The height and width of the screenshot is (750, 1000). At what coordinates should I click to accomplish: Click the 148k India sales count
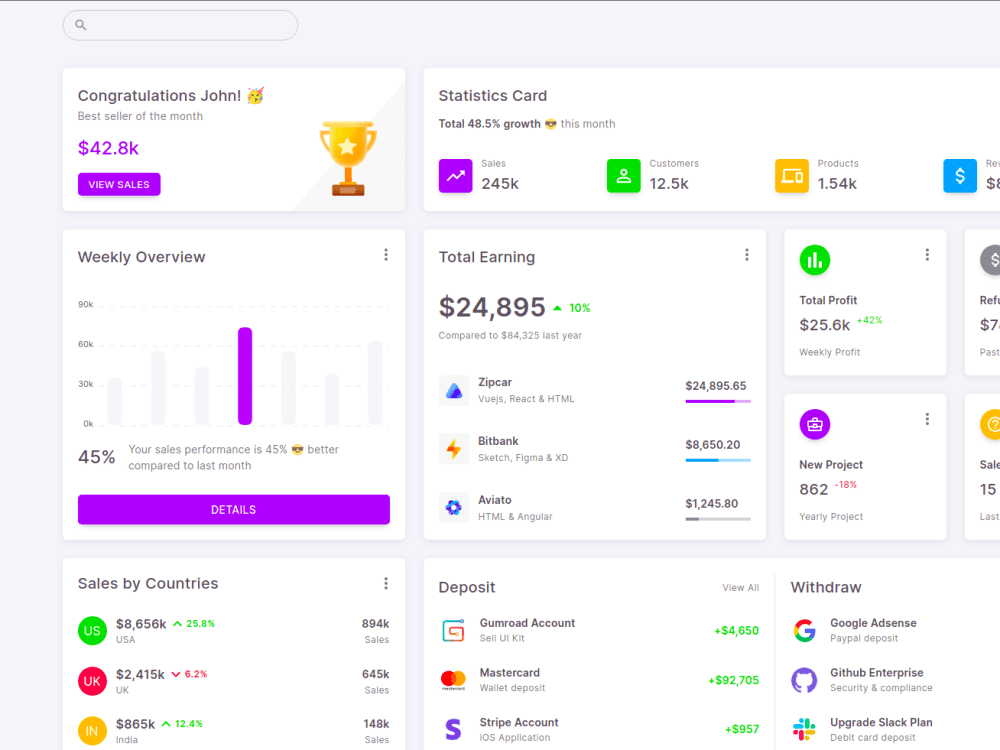pos(376,724)
